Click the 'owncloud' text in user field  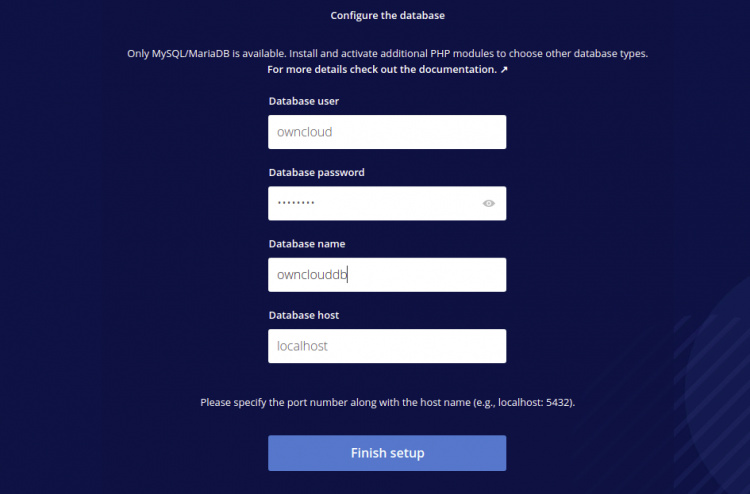pyautogui.click(x=304, y=132)
